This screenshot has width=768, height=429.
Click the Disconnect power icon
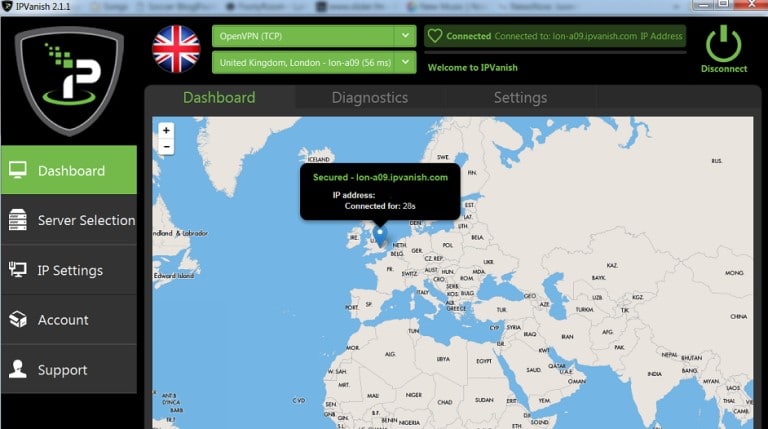click(x=723, y=43)
